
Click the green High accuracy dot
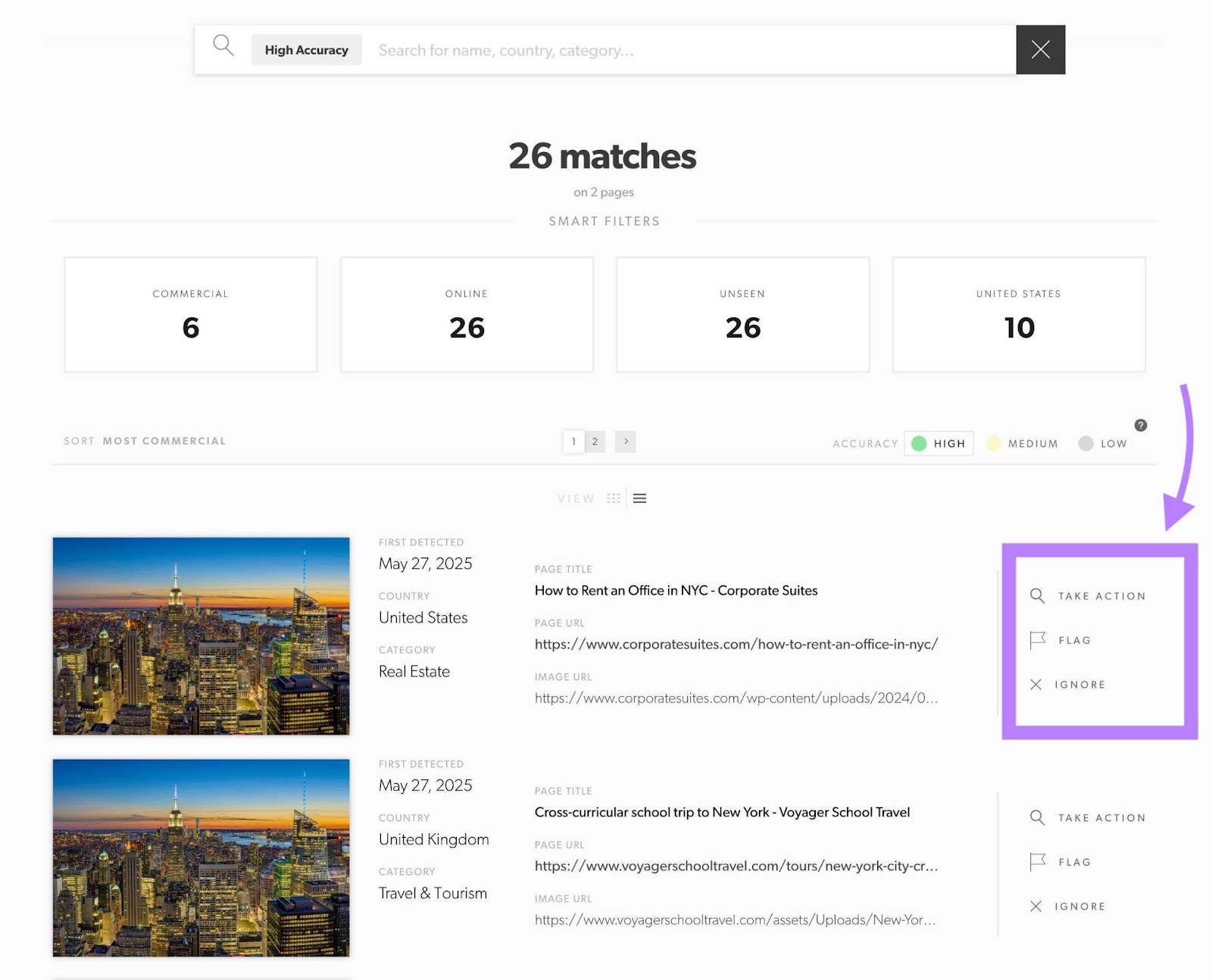[918, 443]
